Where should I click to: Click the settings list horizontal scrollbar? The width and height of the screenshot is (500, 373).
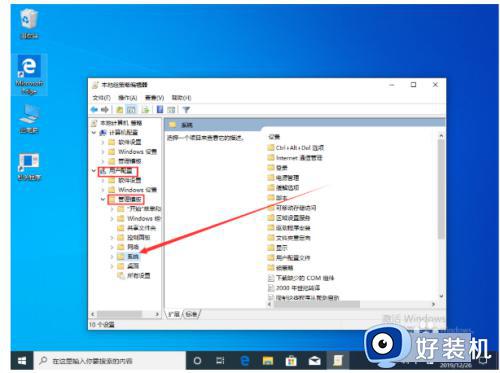point(317,304)
